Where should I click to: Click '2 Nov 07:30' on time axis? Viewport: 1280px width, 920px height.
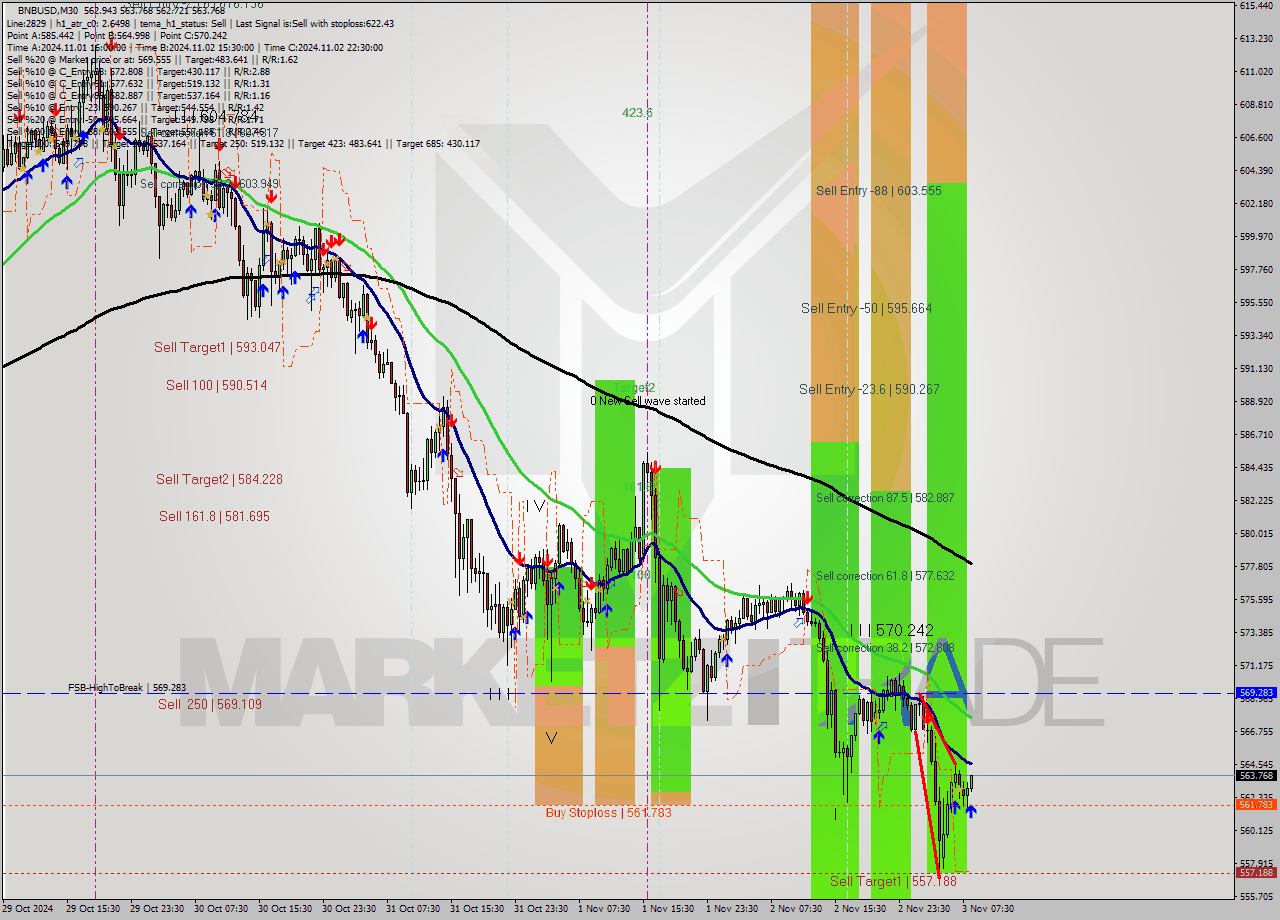797,909
